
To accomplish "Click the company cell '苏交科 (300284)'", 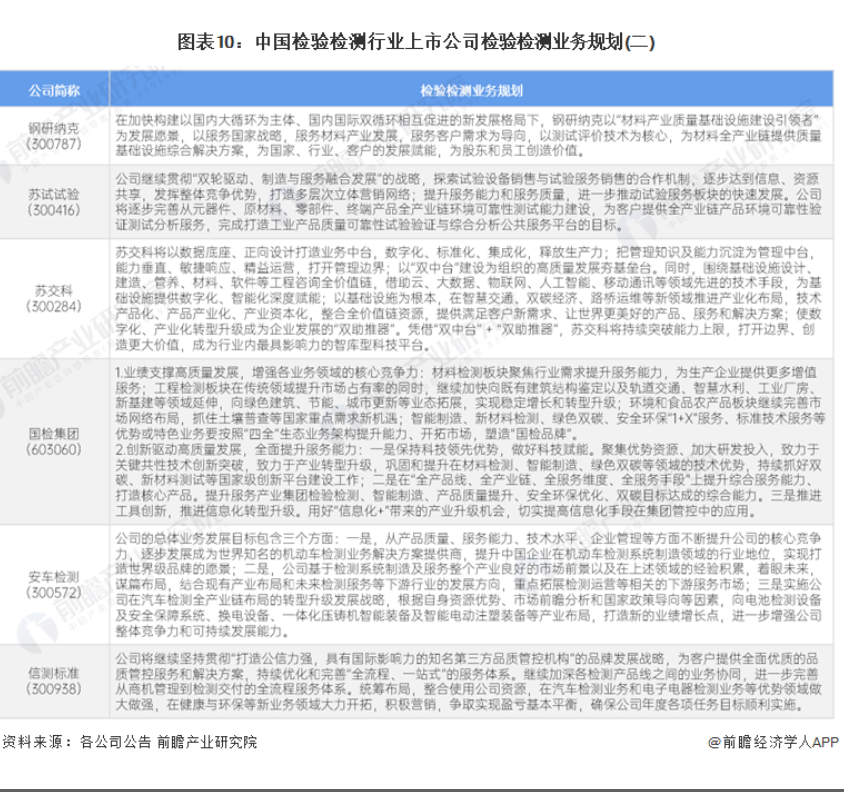I will tap(54, 298).
